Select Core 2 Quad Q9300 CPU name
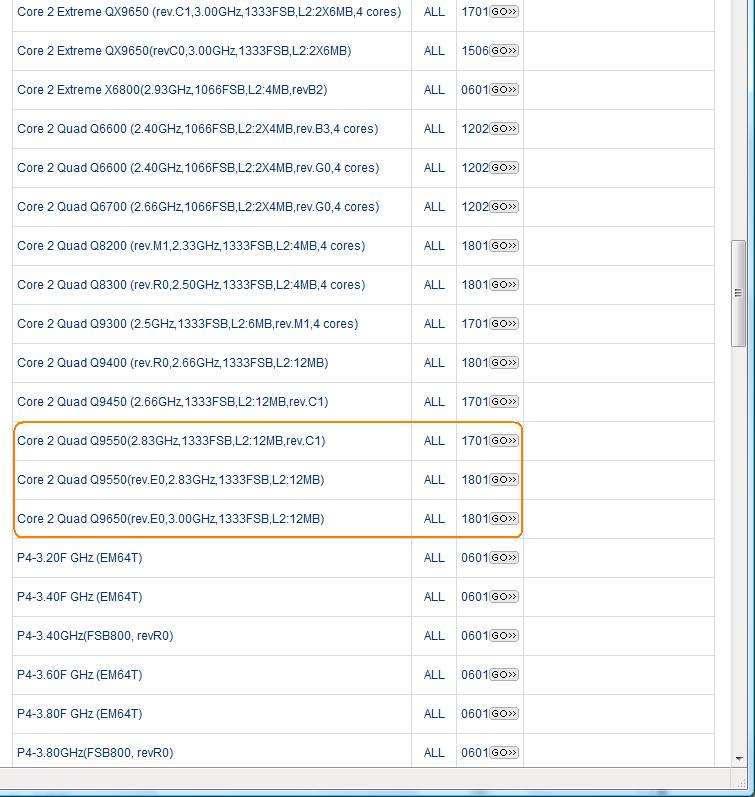755x797 pixels. click(x=188, y=324)
